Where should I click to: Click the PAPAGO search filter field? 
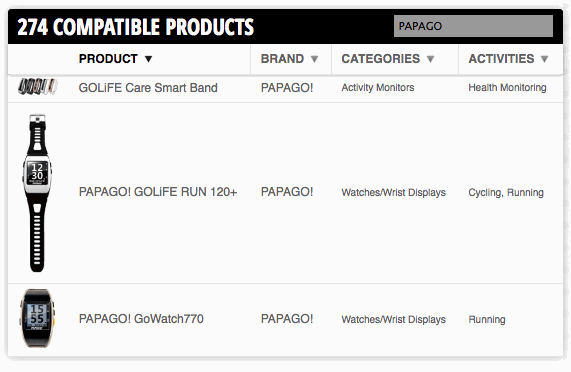click(473, 26)
